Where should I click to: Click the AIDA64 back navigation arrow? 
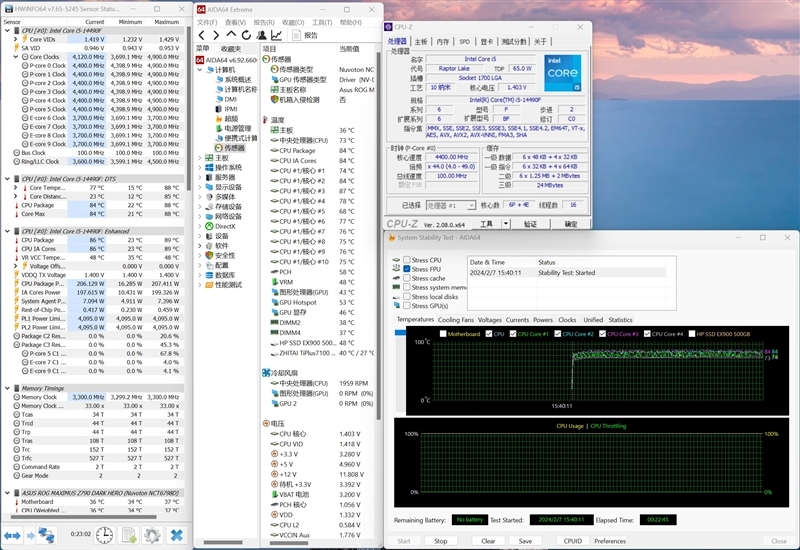[201, 35]
